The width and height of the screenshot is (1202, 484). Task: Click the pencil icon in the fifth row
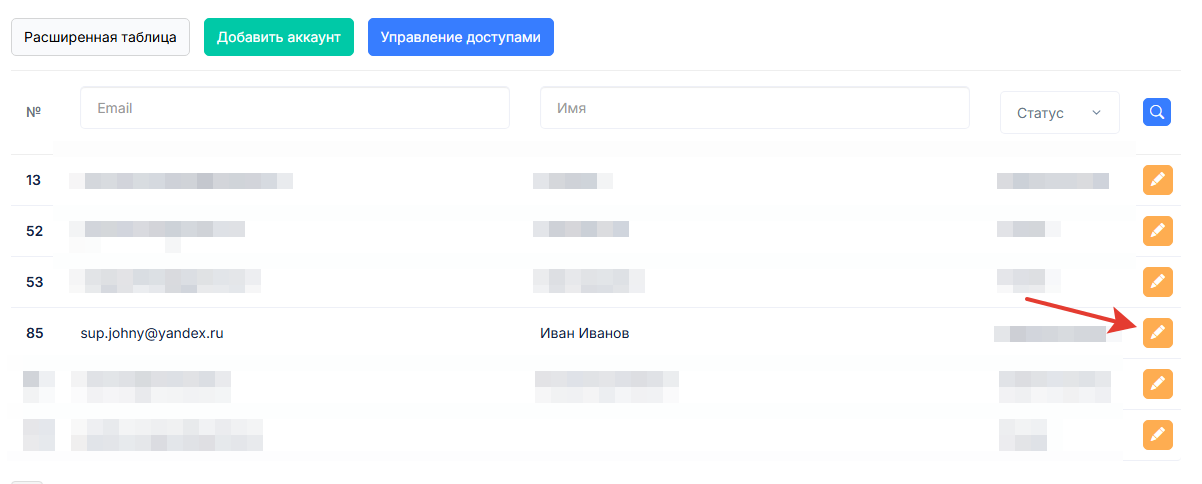(x=1157, y=383)
